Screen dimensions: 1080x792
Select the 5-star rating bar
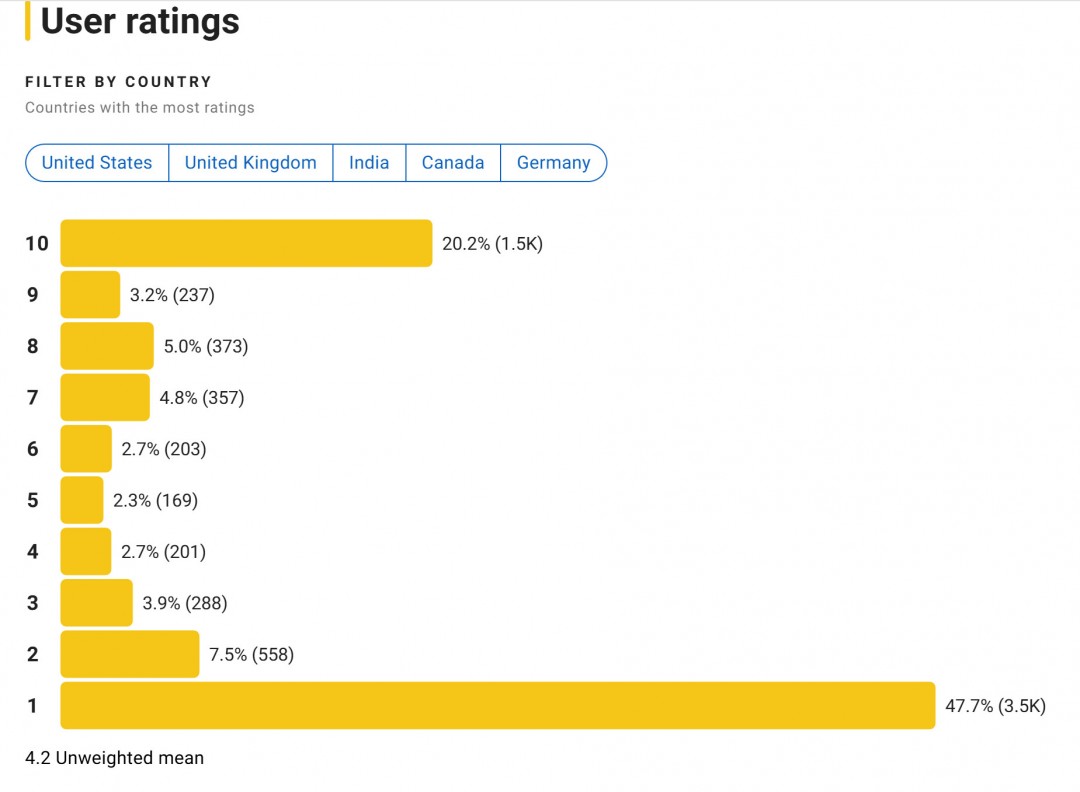(x=82, y=500)
